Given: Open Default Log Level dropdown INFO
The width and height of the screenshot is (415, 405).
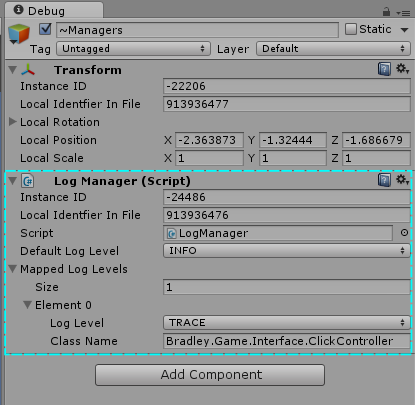Looking at the screenshot, I should (x=287, y=251).
